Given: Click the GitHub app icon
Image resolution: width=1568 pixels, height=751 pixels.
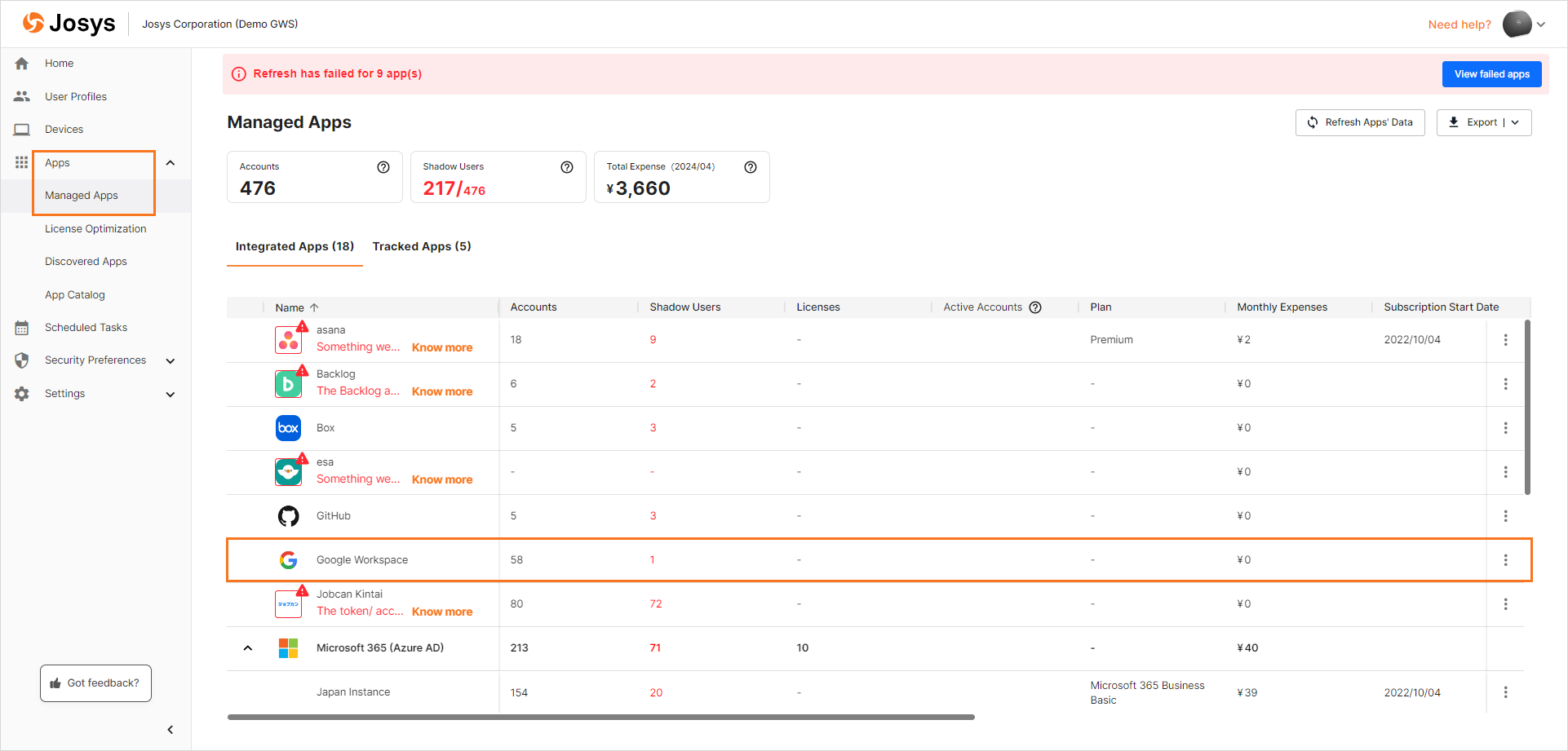Looking at the screenshot, I should (x=289, y=516).
